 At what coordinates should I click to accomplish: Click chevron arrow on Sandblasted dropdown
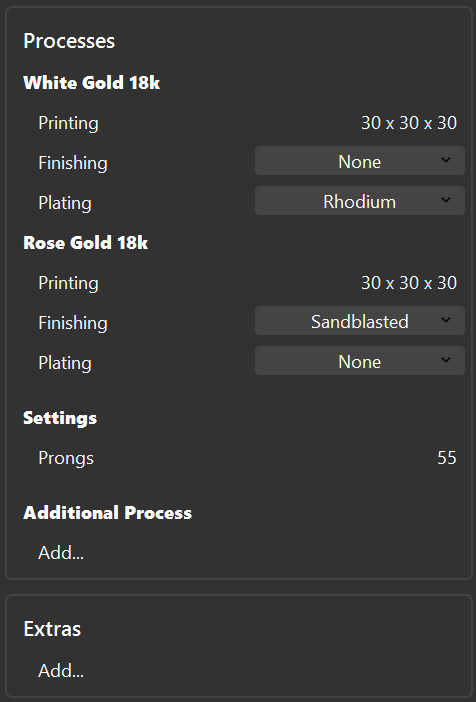click(446, 320)
